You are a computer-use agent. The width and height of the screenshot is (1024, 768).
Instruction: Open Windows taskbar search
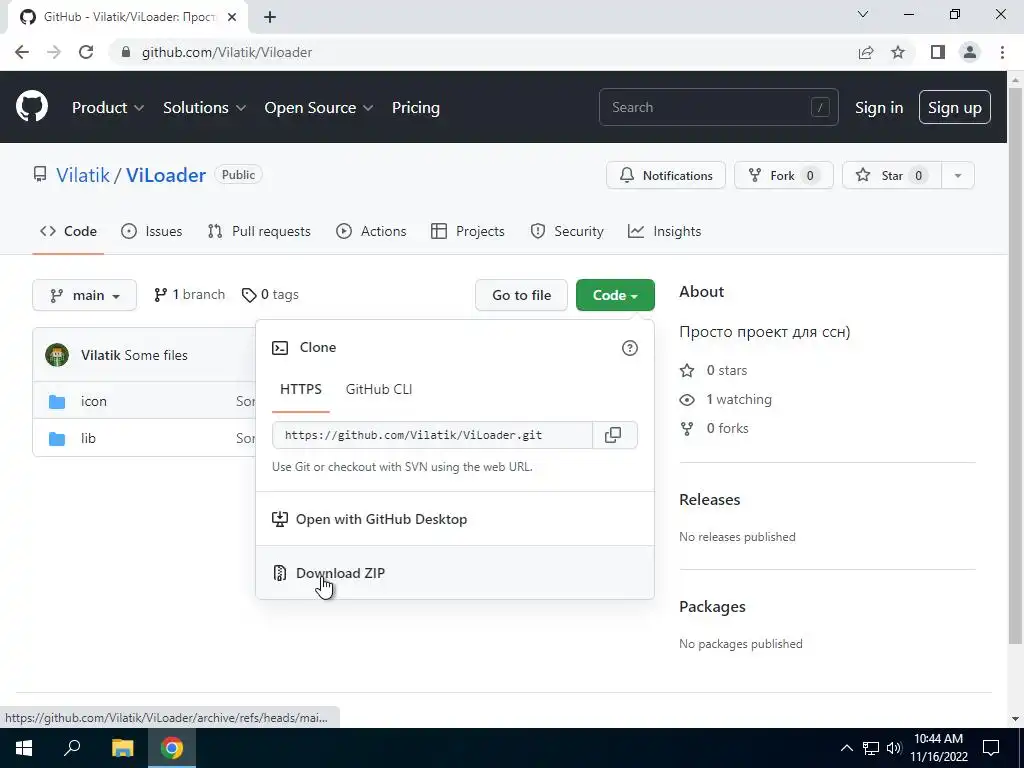pos(72,748)
